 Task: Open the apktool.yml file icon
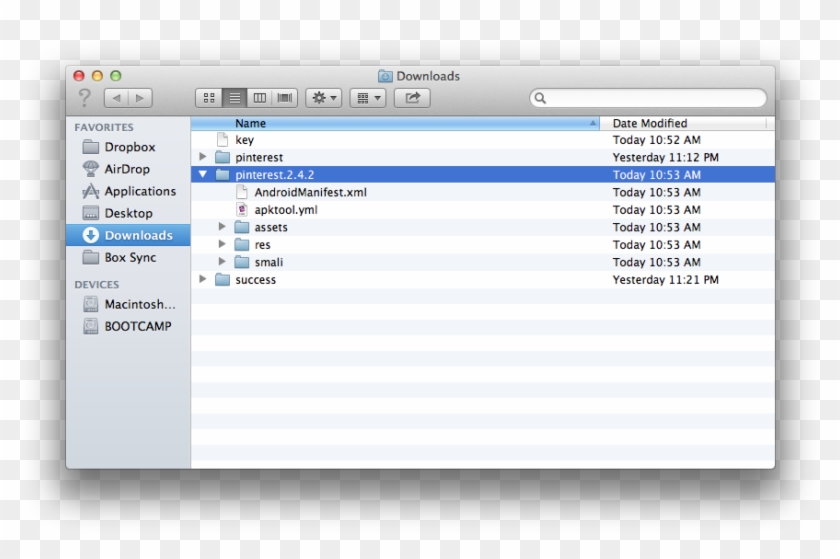(242, 210)
